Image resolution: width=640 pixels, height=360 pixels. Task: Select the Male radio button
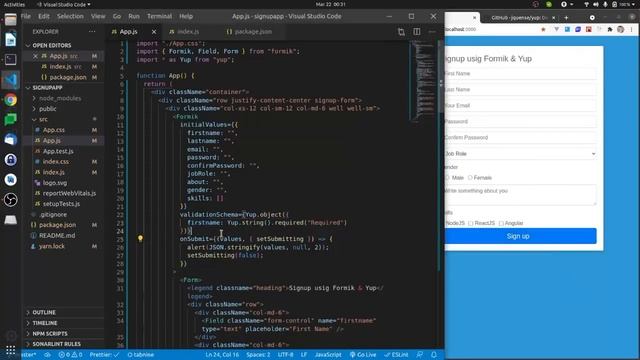pyautogui.click(x=447, y=178)
